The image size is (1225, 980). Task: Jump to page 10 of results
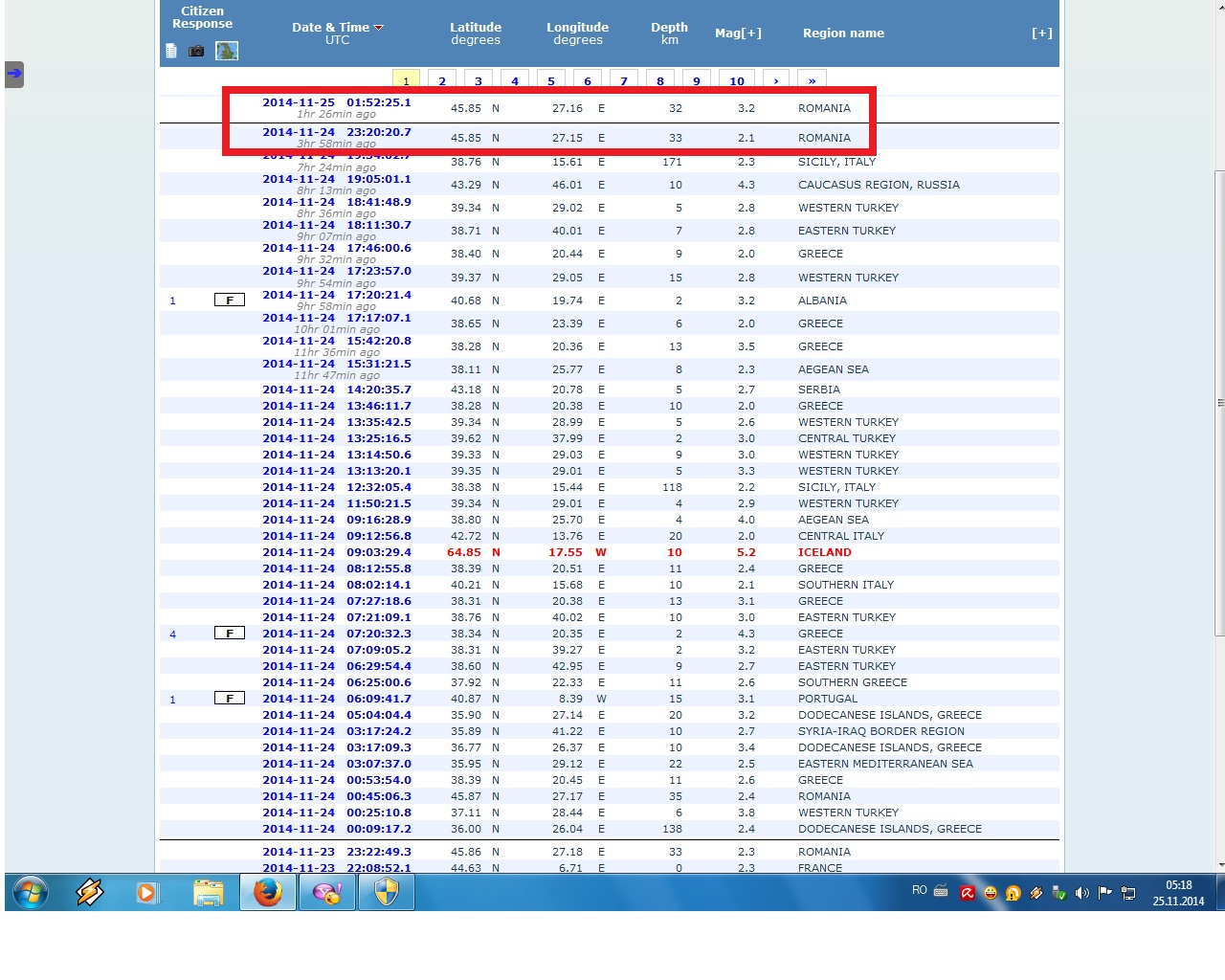pos(737,81)
